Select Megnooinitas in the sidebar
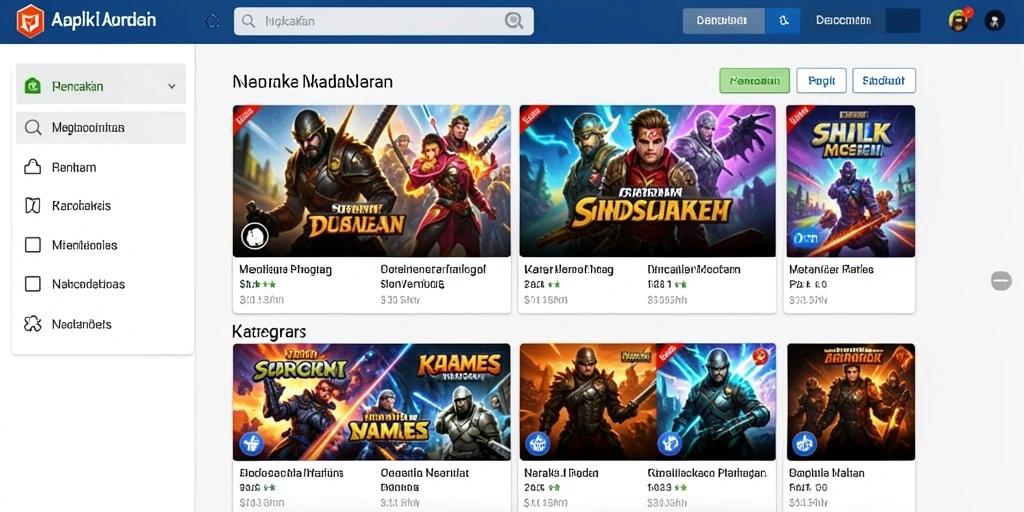 (101, 127)
